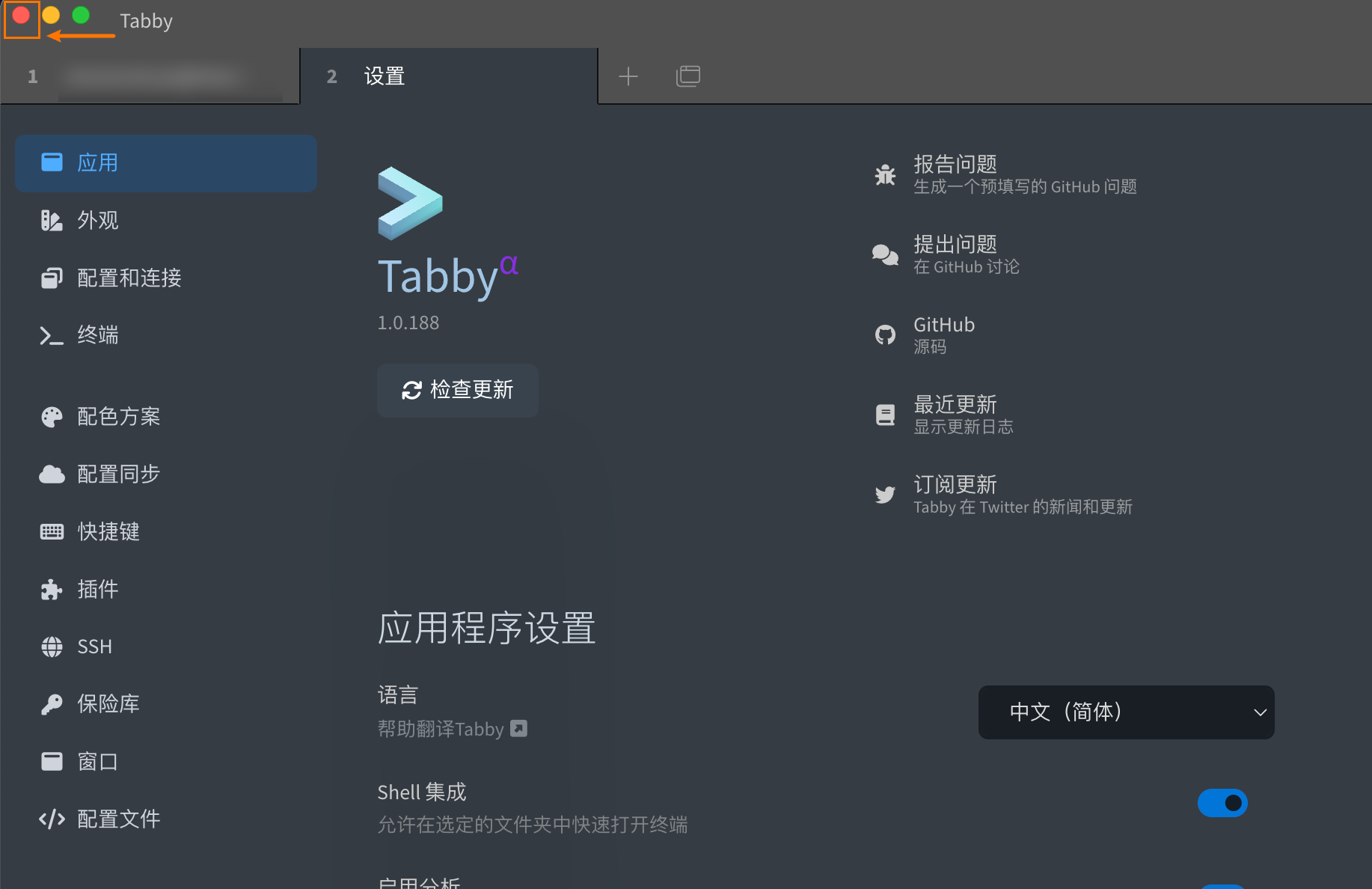Screen dimensions: 1372x889
Task: Click the Twitter 订阅更新 icon
Action: pos(885,494)
